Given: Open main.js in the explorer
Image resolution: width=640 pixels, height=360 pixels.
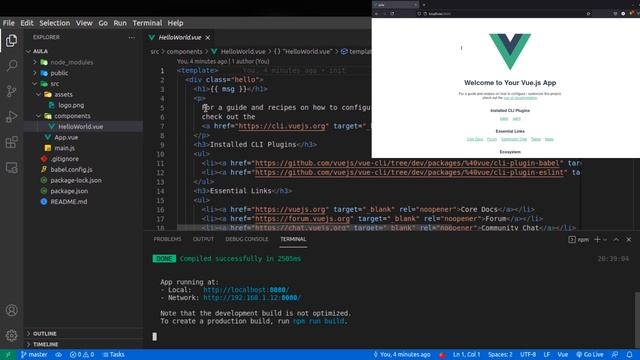Looking at the screenshot, I should click(64, 148).
